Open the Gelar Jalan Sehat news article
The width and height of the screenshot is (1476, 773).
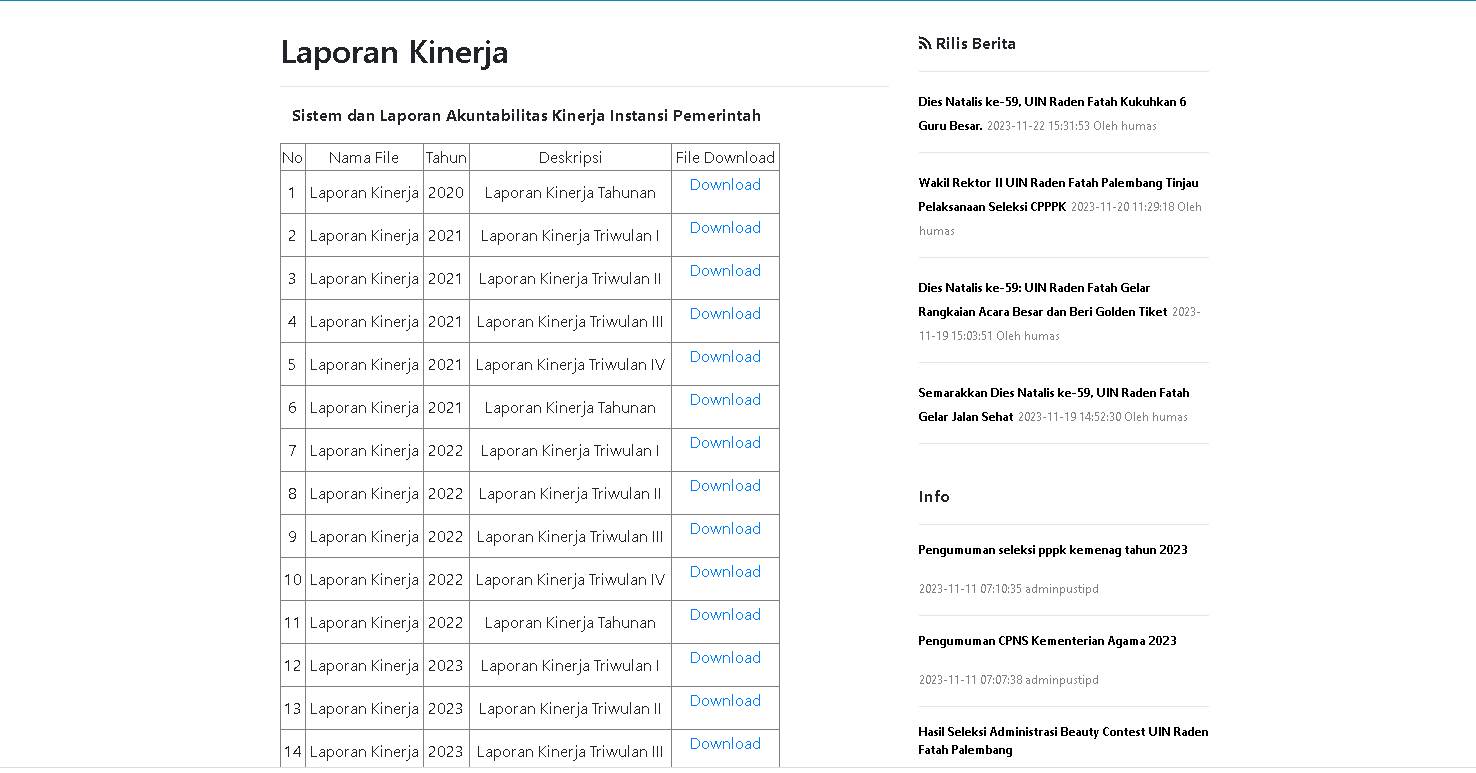tap(1053, 393)
